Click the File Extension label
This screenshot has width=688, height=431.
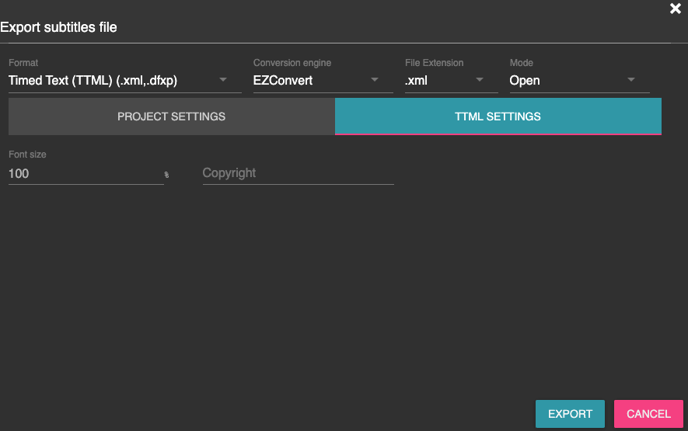tap(434, 63)
